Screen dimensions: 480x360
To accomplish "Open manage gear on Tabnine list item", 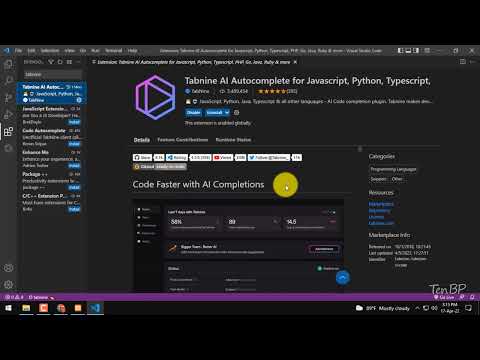I will tap(79, 100).
